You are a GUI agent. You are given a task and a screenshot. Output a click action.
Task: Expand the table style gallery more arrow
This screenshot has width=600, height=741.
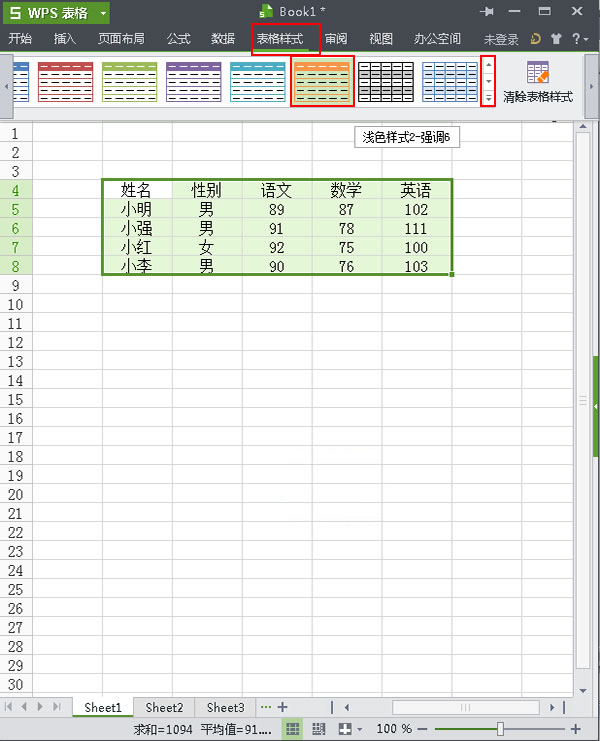pyautogui.click(x=488, y=98)
